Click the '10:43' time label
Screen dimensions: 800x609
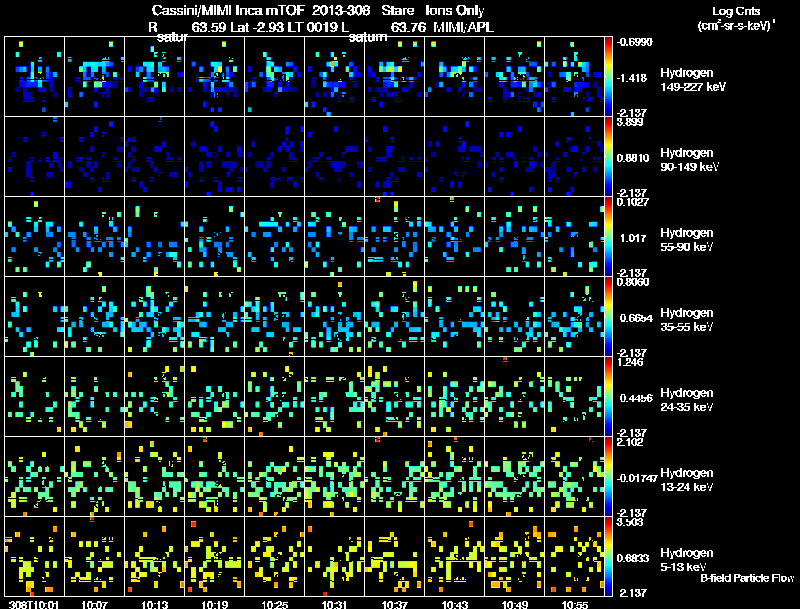click(455, 605)
